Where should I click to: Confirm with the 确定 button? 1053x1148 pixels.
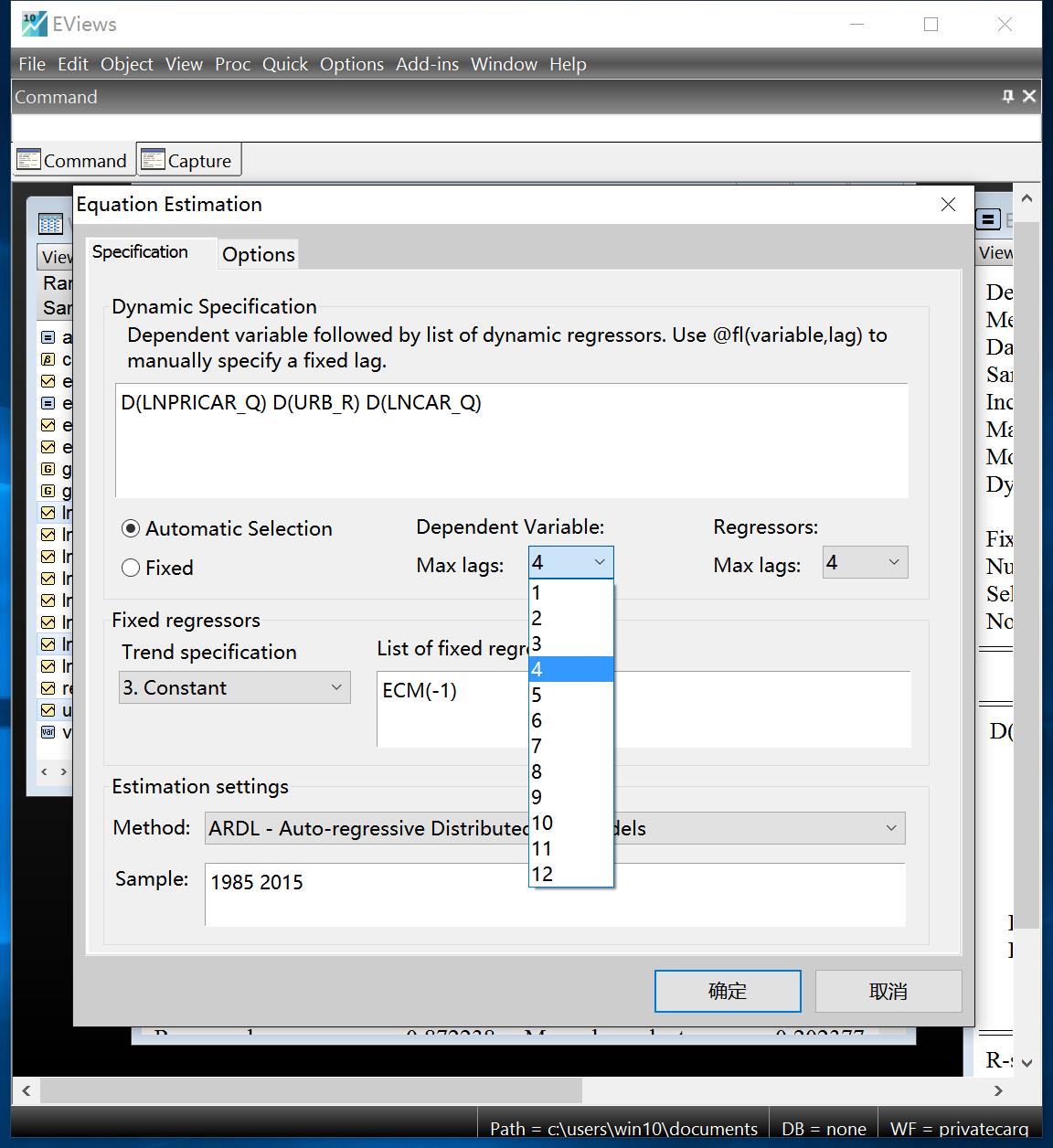tap(728, 991)
